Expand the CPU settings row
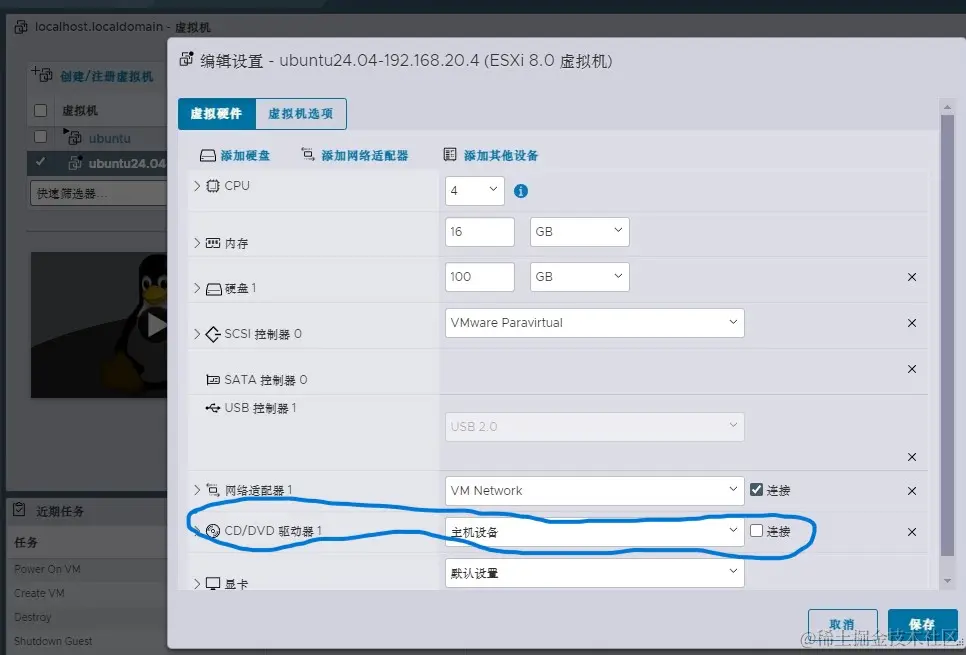The image size is (966, 655). tap(197, 185)
